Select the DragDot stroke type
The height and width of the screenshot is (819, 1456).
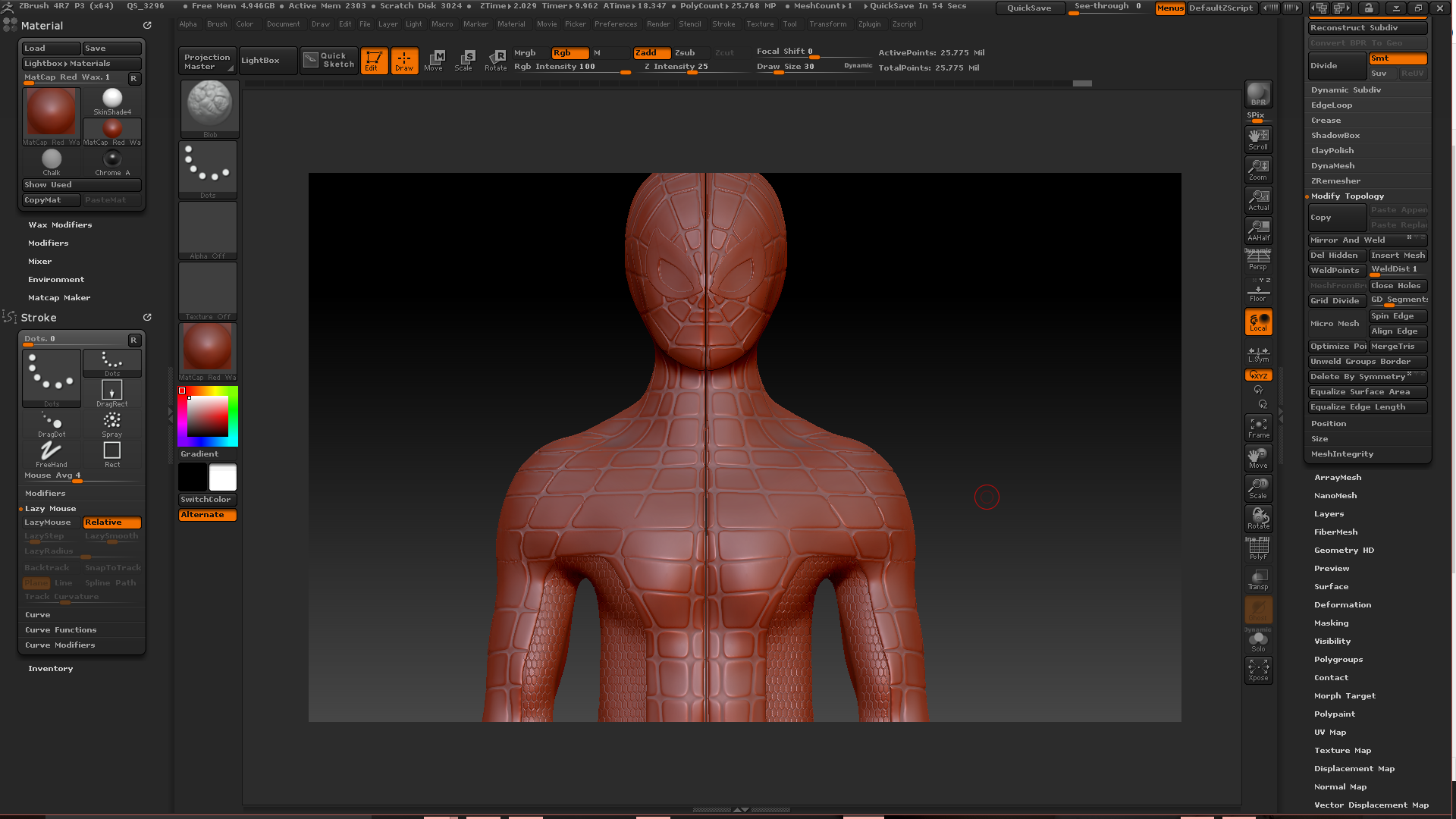[52, 424]
